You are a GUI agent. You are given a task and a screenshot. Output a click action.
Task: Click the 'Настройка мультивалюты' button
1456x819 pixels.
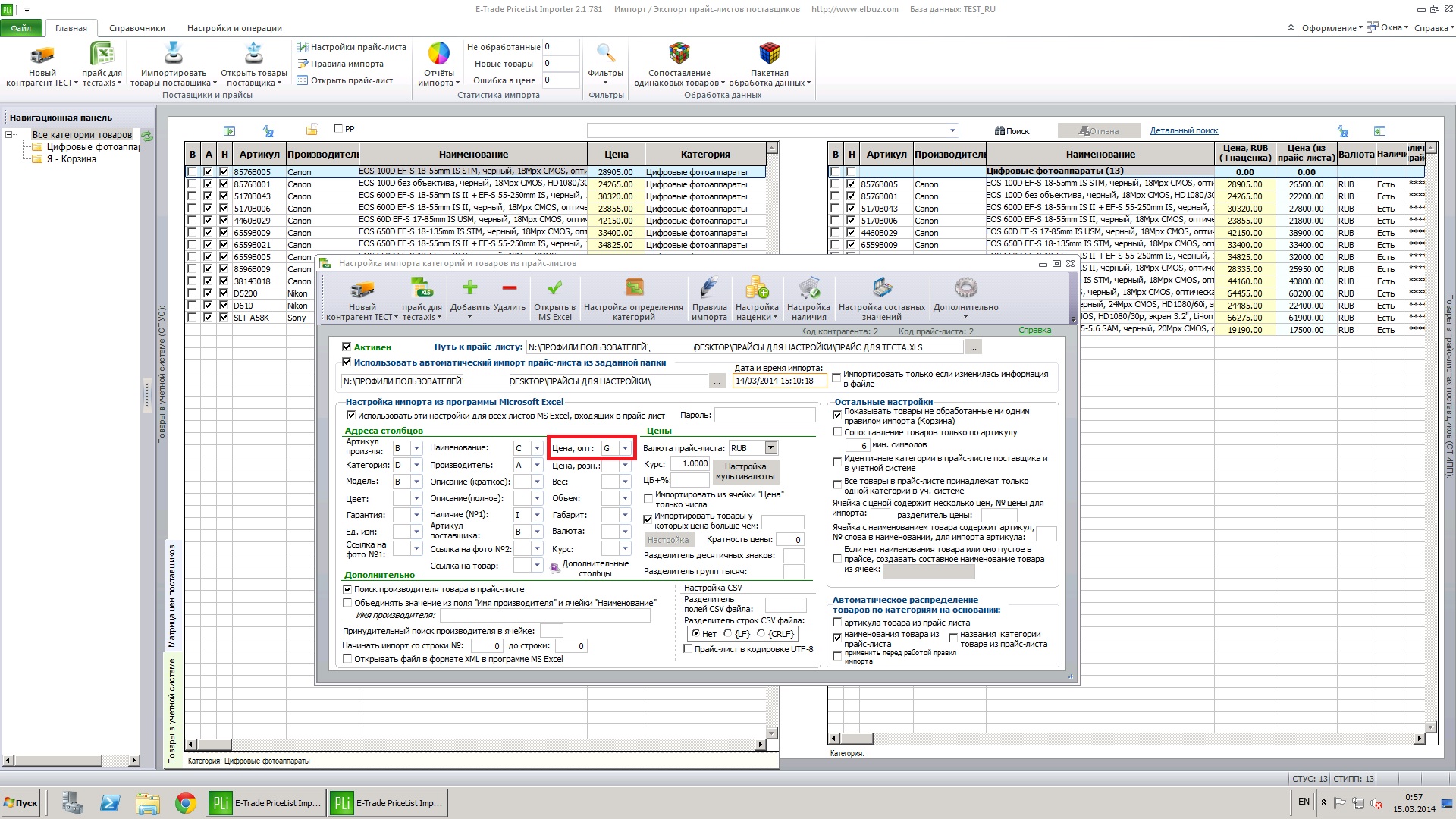(x=745, y=472)
